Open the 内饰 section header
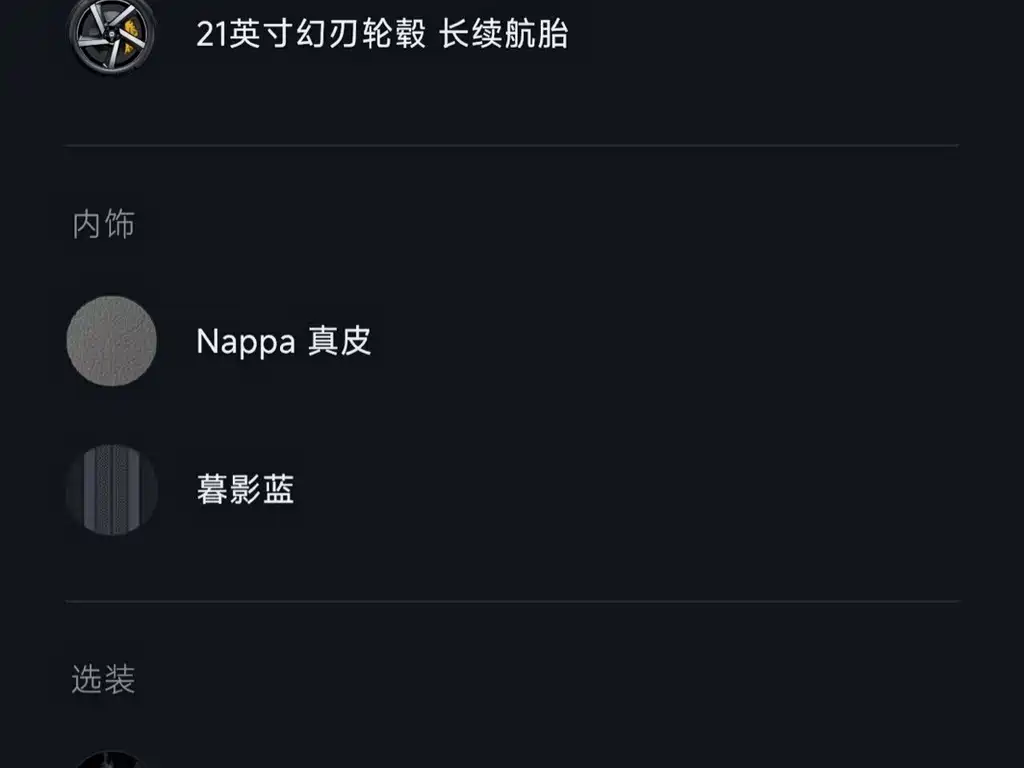Screen dimensions: 1024x768 (103, 225)
